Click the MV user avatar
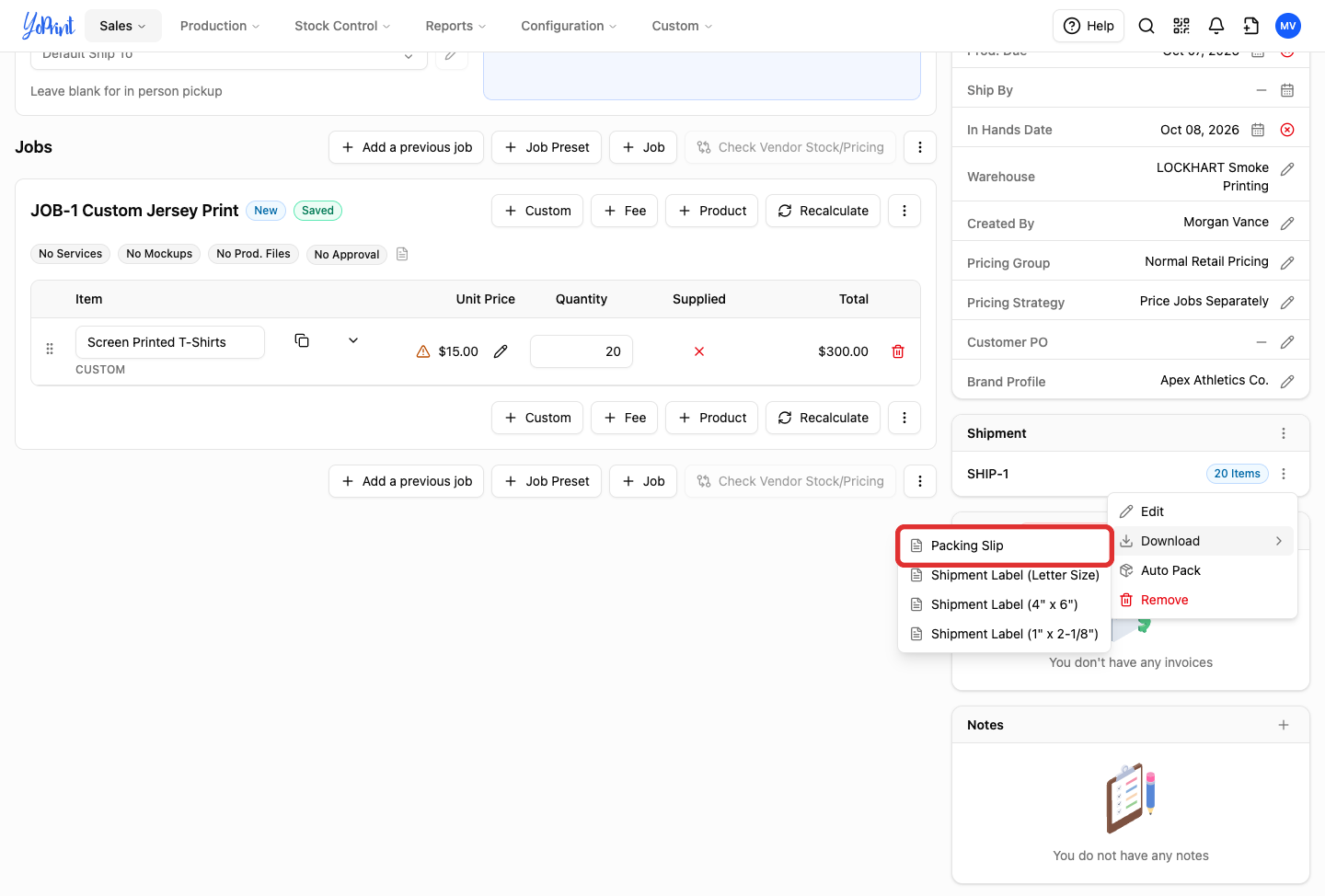Screen dimensions: 1325x896 [1288, 26]
